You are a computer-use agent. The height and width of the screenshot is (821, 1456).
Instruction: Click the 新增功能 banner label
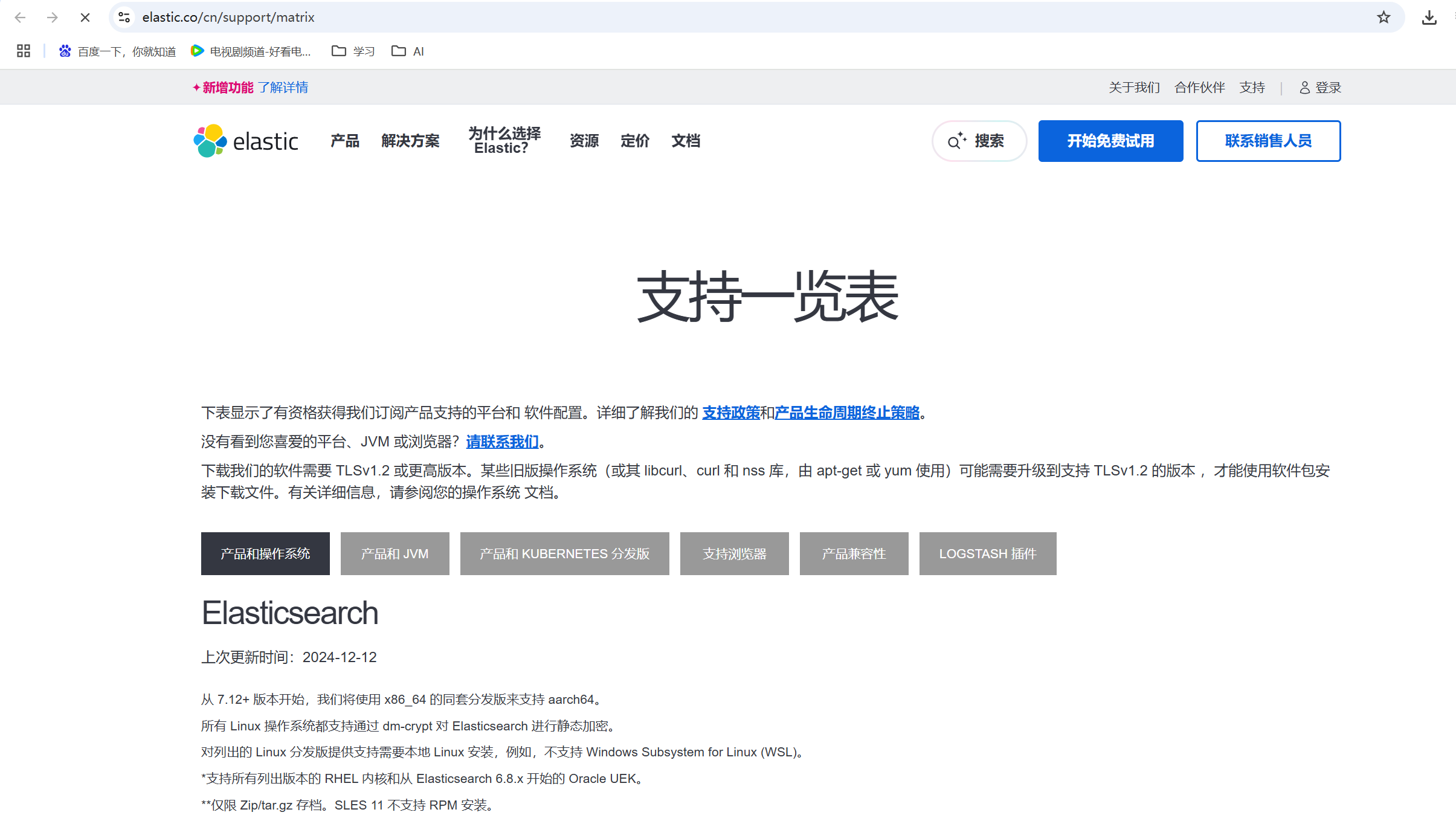tap(228, 88)
